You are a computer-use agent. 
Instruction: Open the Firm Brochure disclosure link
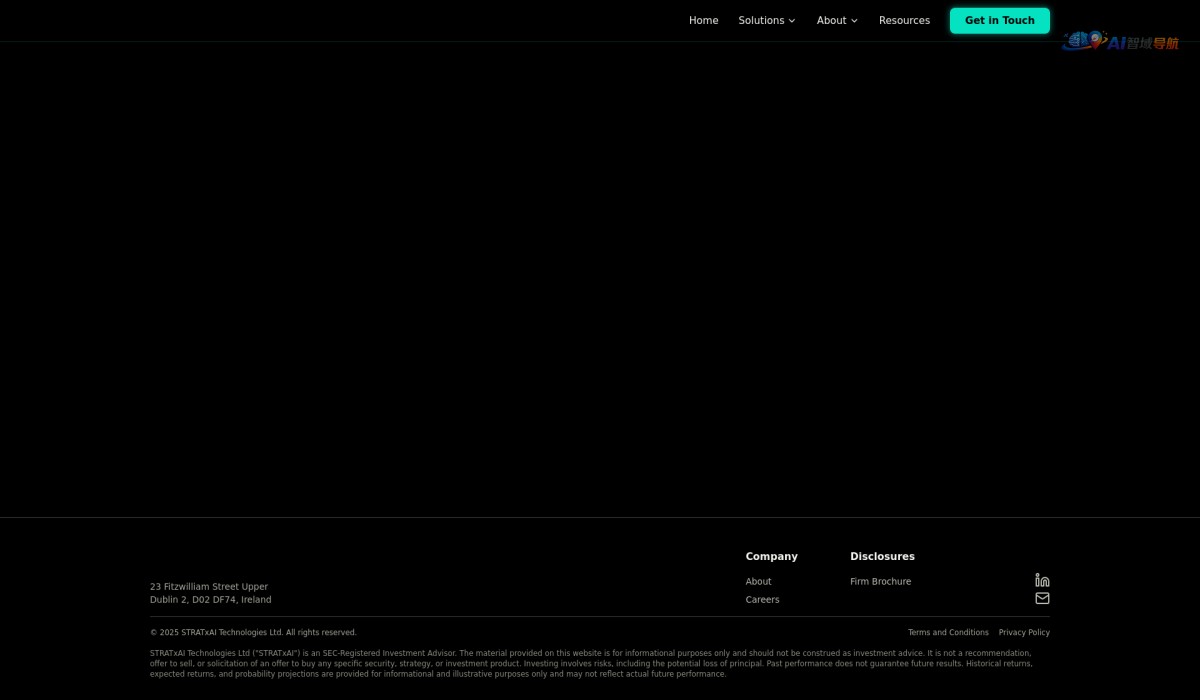[880, 582]
